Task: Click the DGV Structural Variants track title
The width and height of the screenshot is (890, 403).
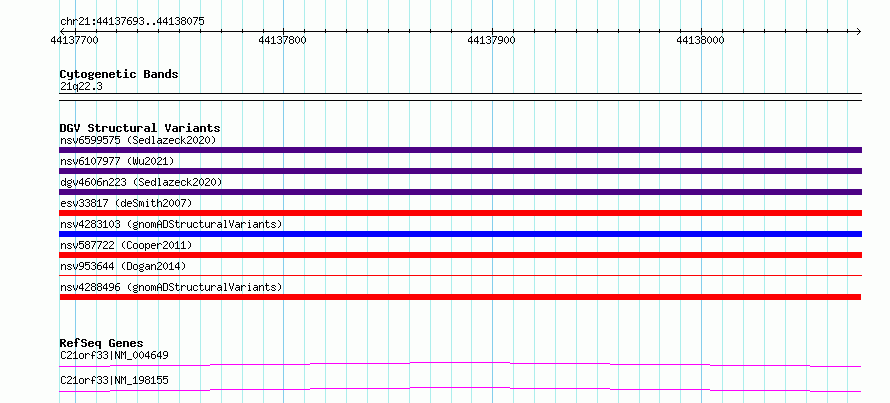Action: [140, 128]
